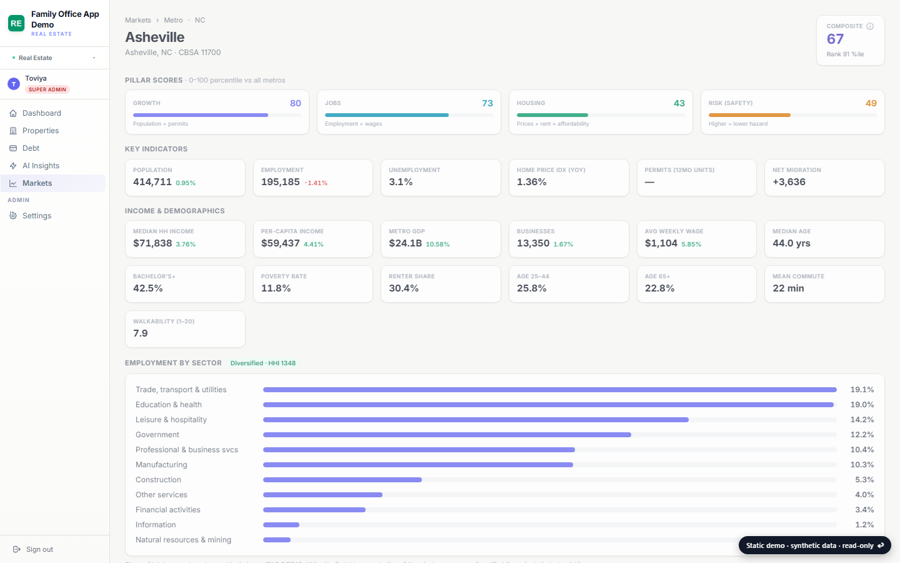Click the Unemployment 3.1% value
The image size is (900, 563).
(401, 182)
